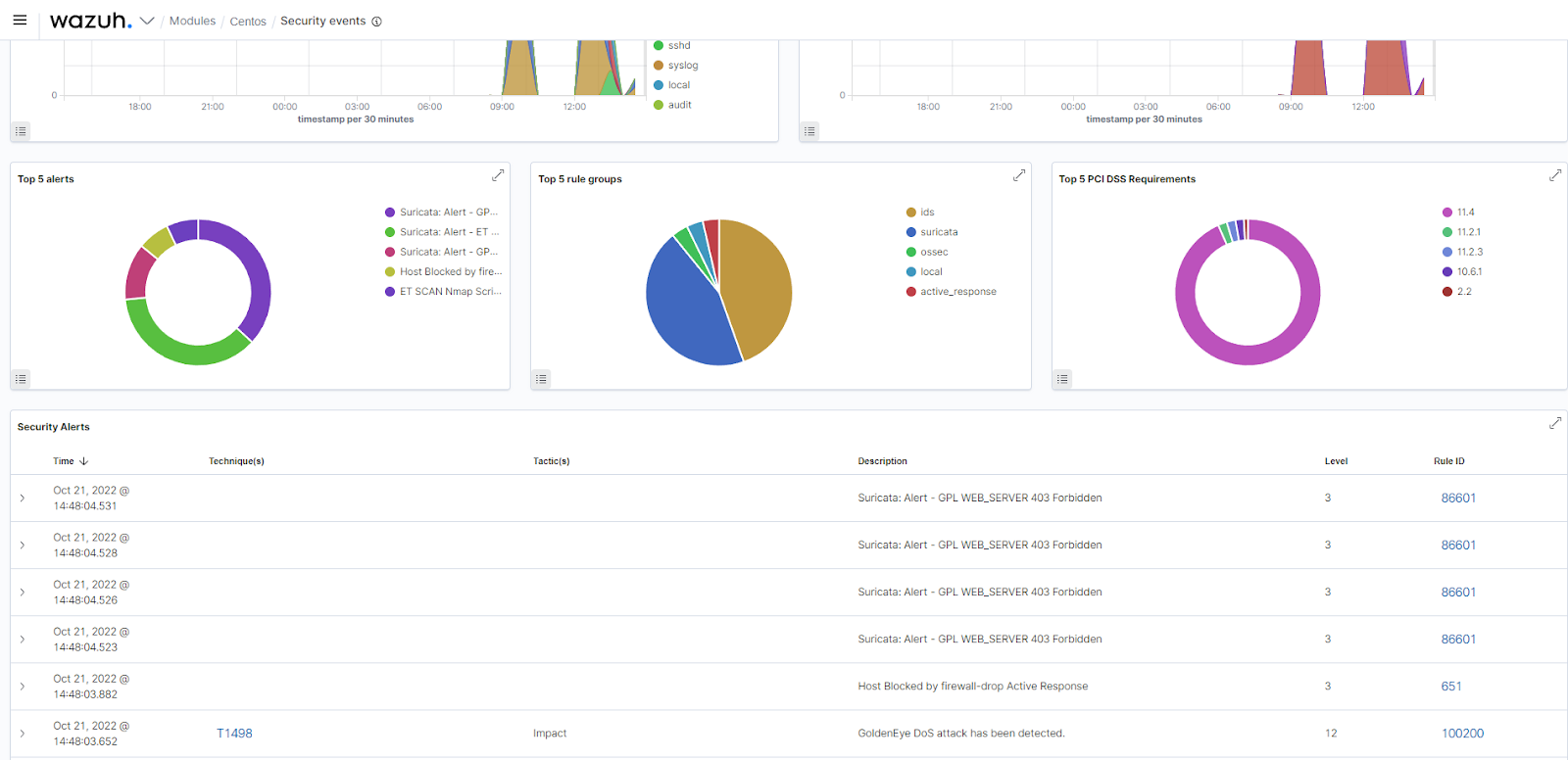Viewport: 1568px width, 760px height.
Task: Go to Modules breadcrumb
Action: (x=192, y=21)
